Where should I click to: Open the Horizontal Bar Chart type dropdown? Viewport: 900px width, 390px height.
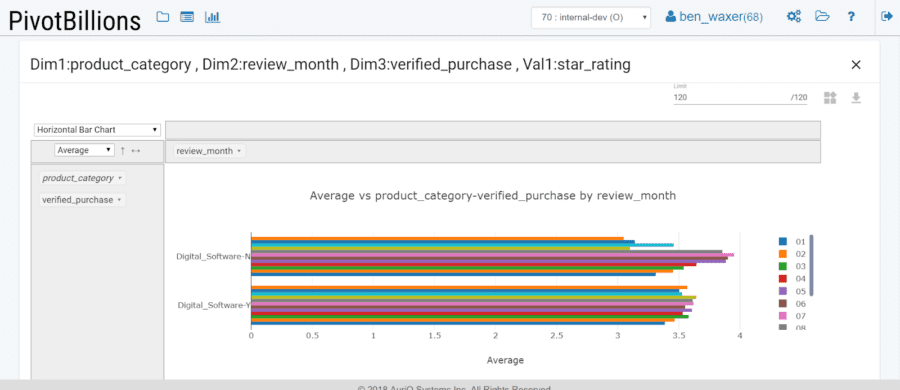coord(96,130)
